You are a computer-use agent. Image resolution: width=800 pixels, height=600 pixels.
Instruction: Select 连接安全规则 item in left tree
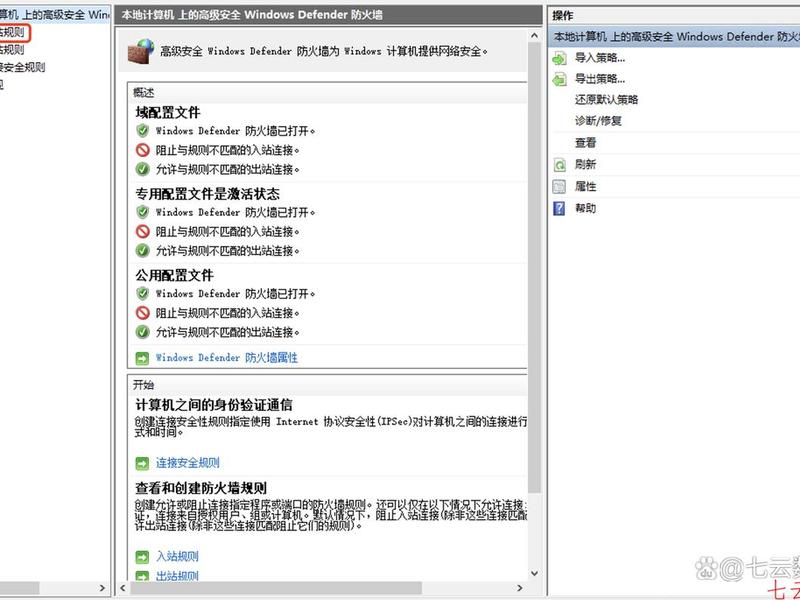click(22, 67)
